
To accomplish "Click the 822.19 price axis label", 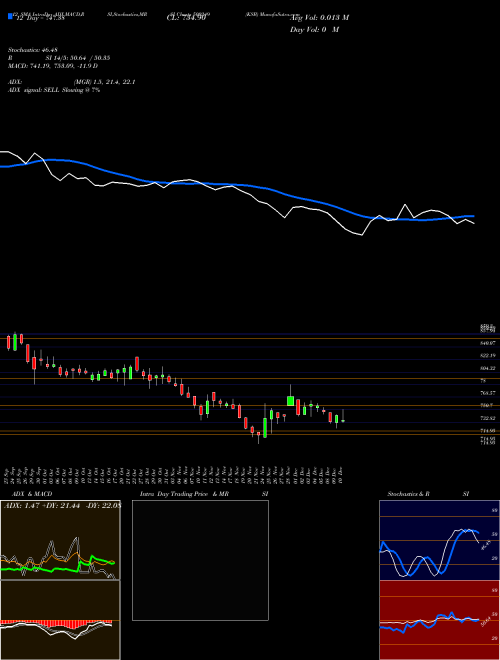I will tap(488, 356).
